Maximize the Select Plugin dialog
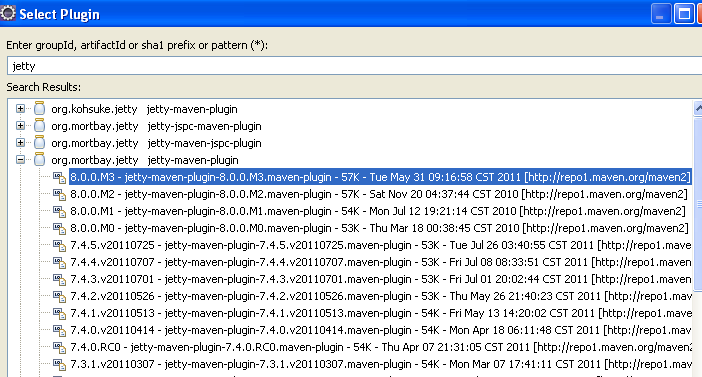 pos(684,13)
